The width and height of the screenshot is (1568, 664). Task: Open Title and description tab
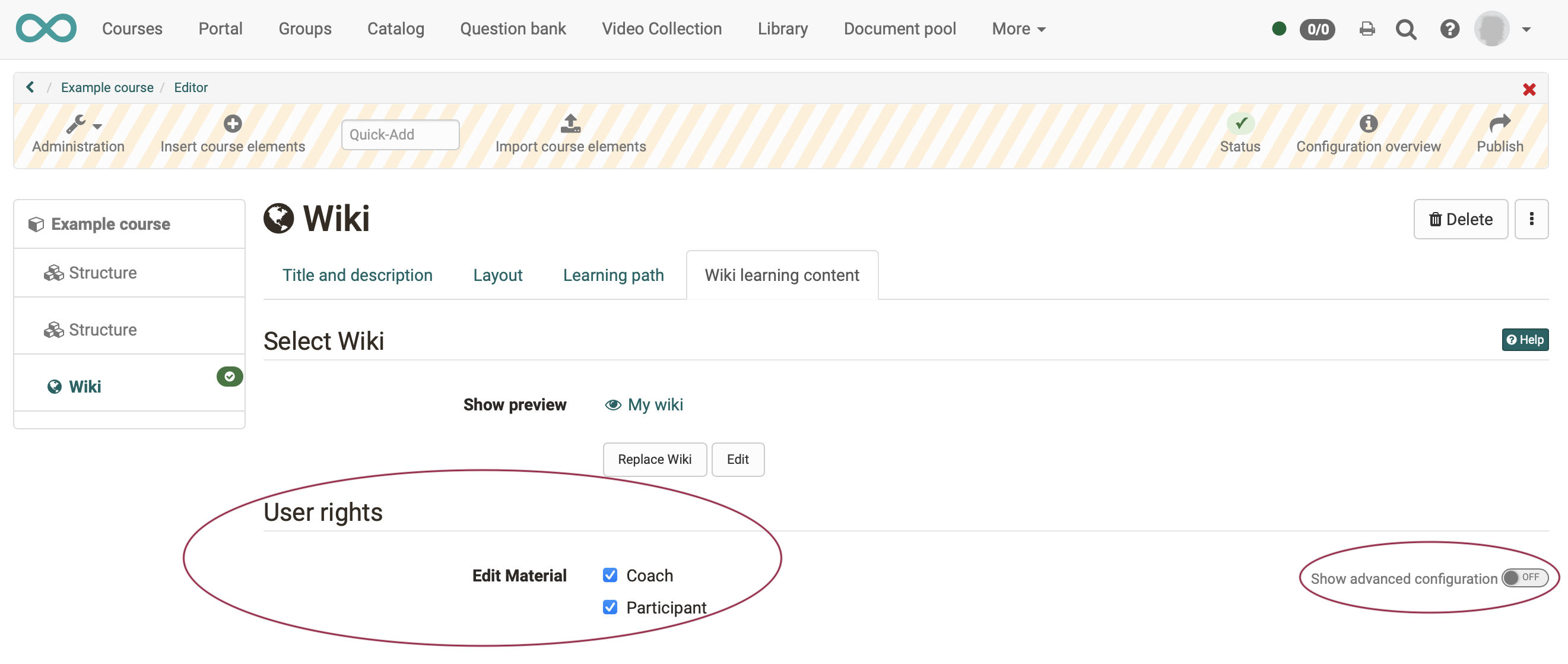click(357, 276)
